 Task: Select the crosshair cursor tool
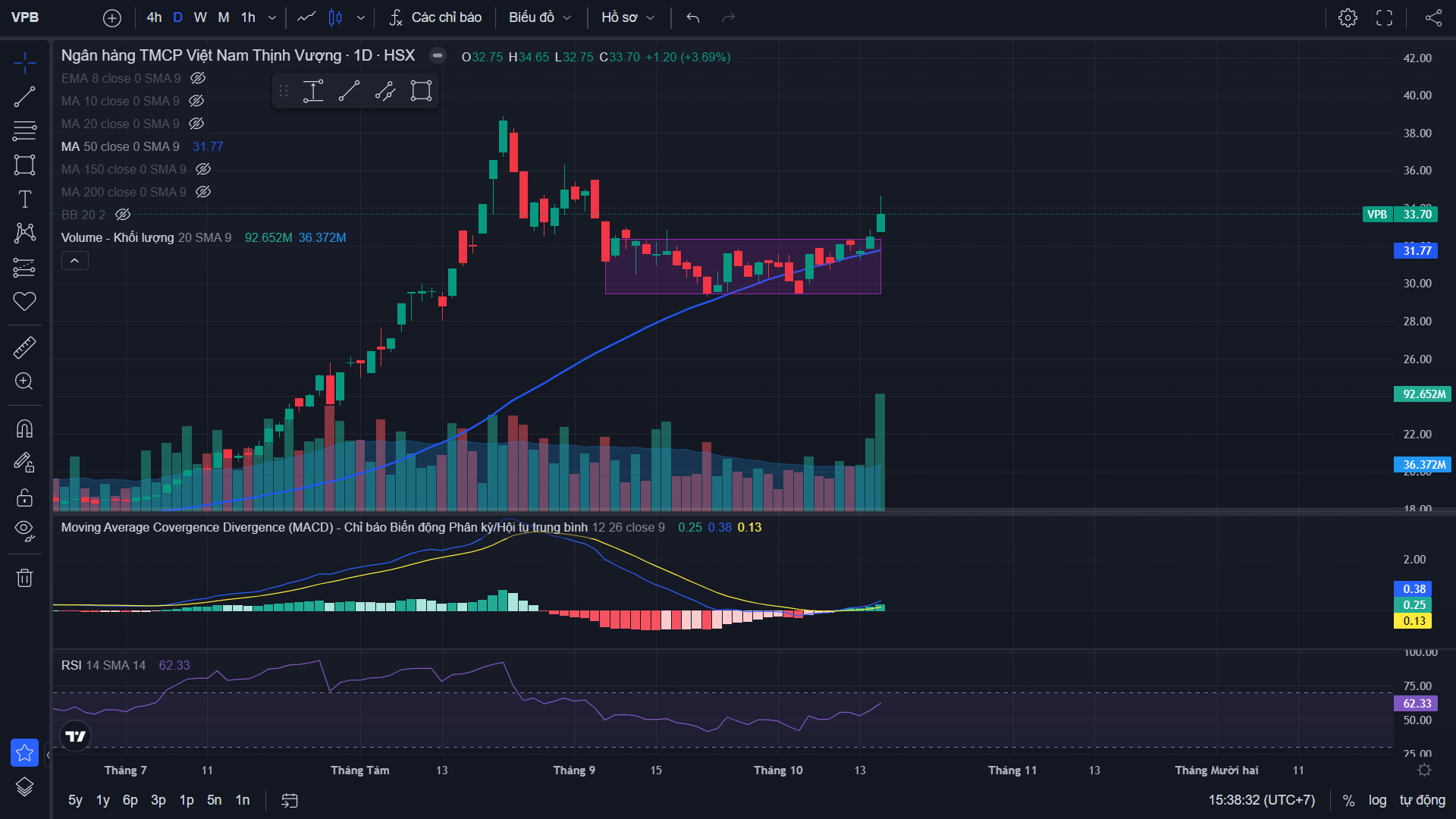(24, 63)
